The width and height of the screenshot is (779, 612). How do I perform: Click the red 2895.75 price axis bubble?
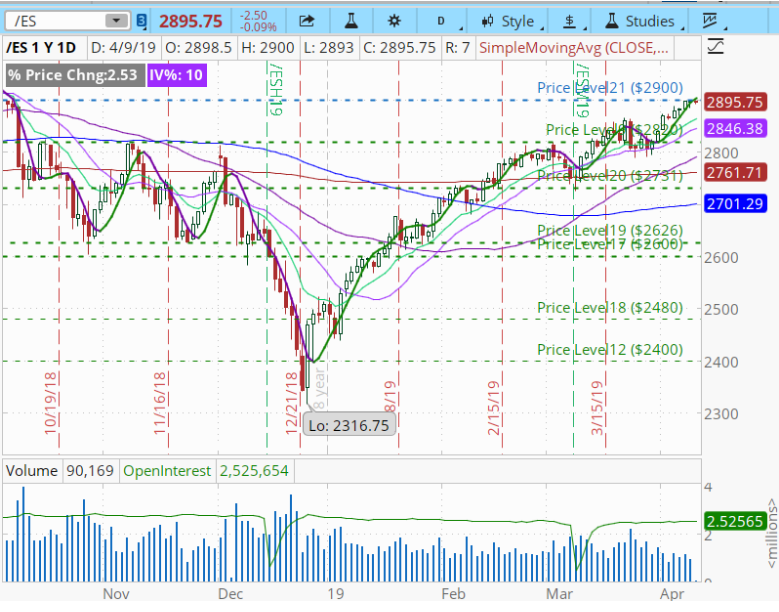coord(734,102)
